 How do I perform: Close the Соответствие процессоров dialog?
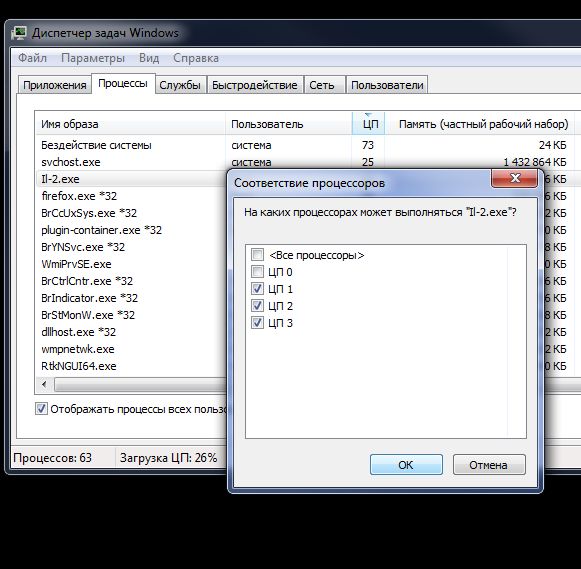tap(514, 178)
